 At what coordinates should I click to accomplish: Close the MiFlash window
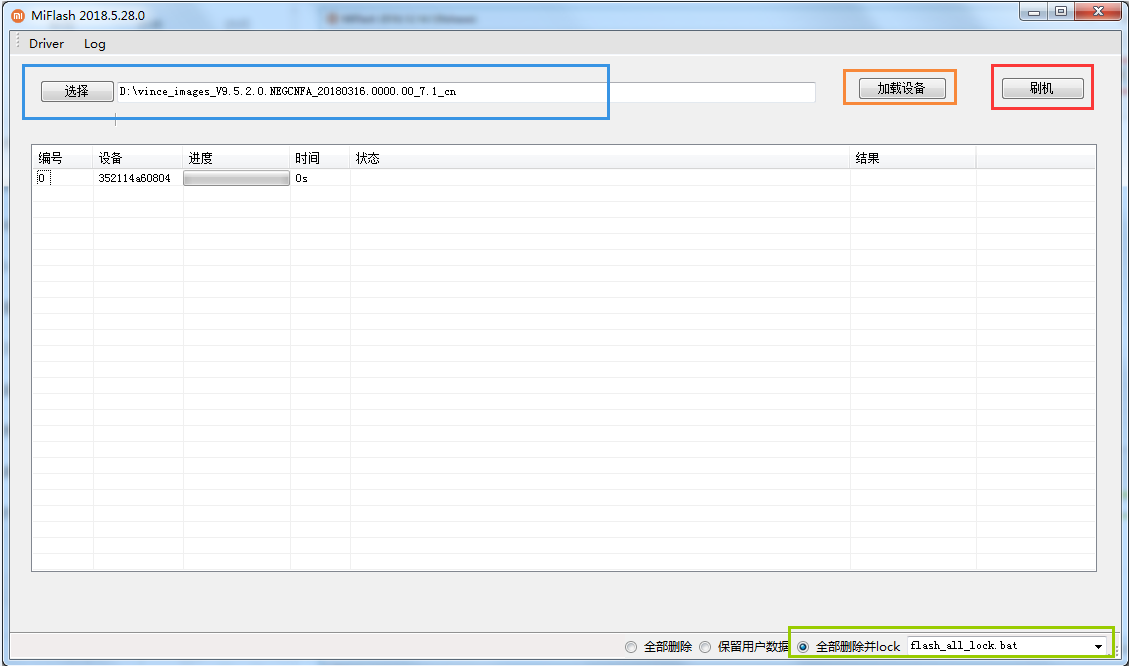pos(1098,12)
